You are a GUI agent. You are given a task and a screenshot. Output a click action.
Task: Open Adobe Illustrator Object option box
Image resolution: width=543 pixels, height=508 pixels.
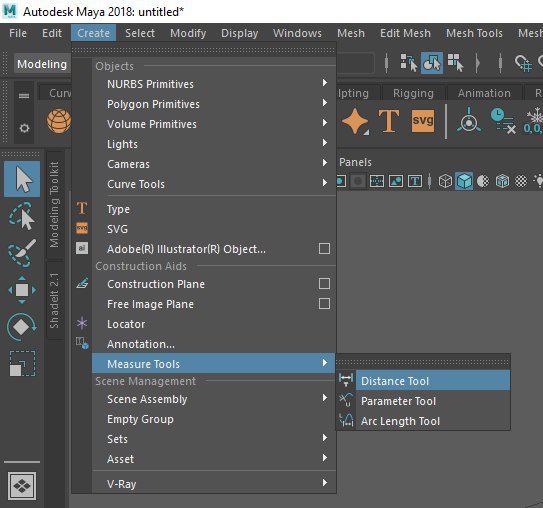[x=324, y=249]
